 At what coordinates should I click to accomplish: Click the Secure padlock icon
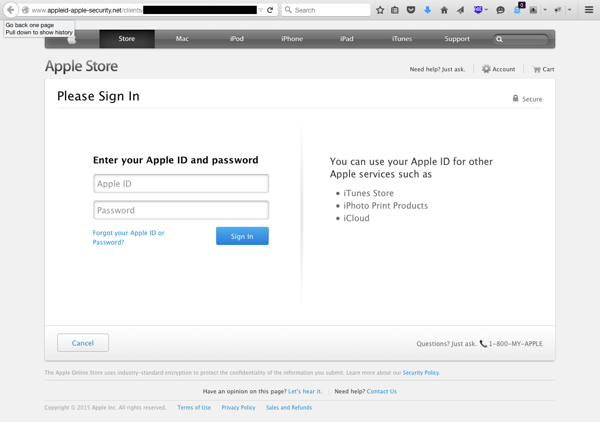pyautogui.click(x=515, y=98)
